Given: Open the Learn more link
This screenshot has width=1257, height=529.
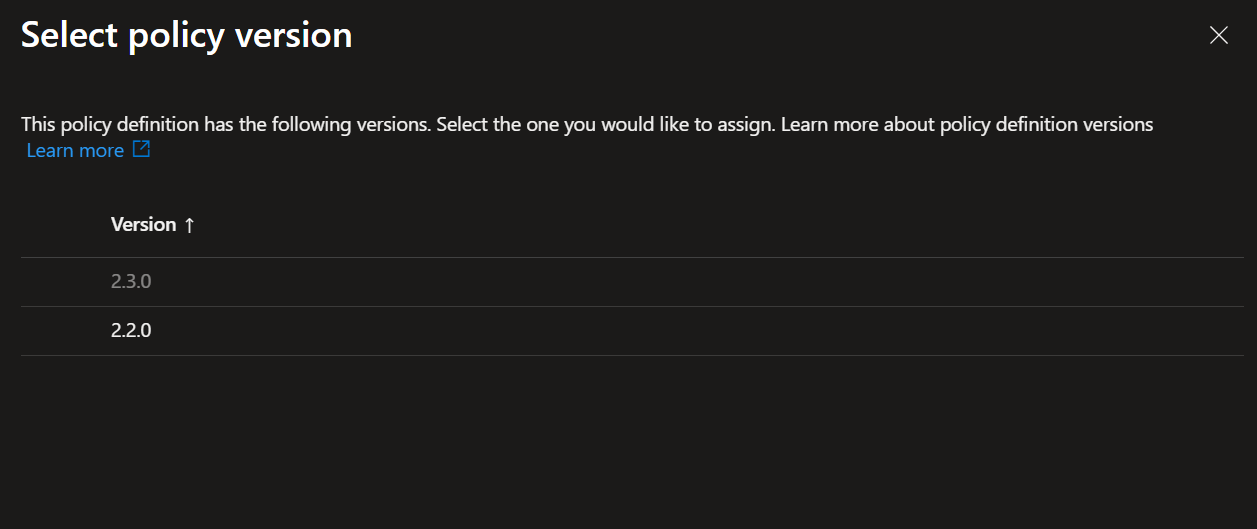Looking at the screenshot, I should pos(75,150).
